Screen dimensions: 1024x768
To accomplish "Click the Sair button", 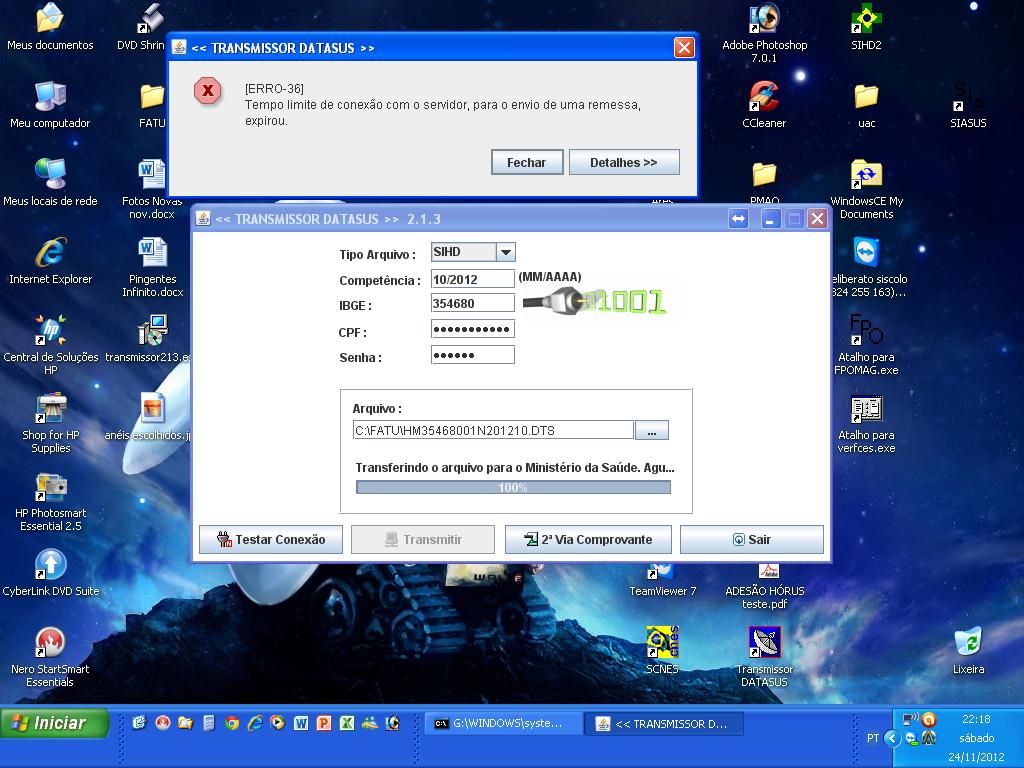I will [751, 539].
